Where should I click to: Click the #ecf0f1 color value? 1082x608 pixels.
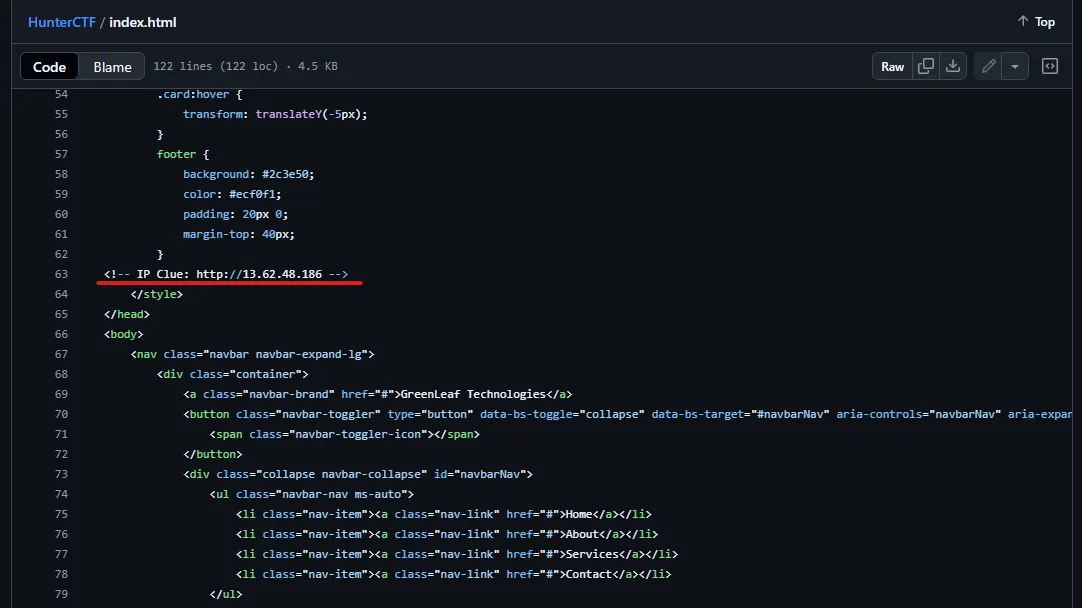(x=253, y=194)
